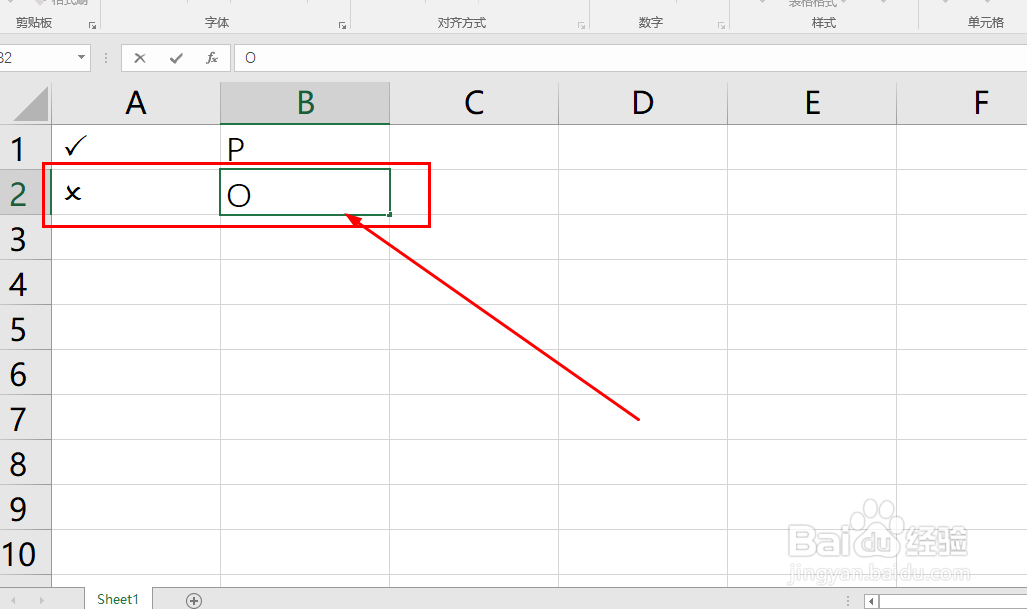
Task: Click the cancel entry X icon
Action: coord(140,58)
